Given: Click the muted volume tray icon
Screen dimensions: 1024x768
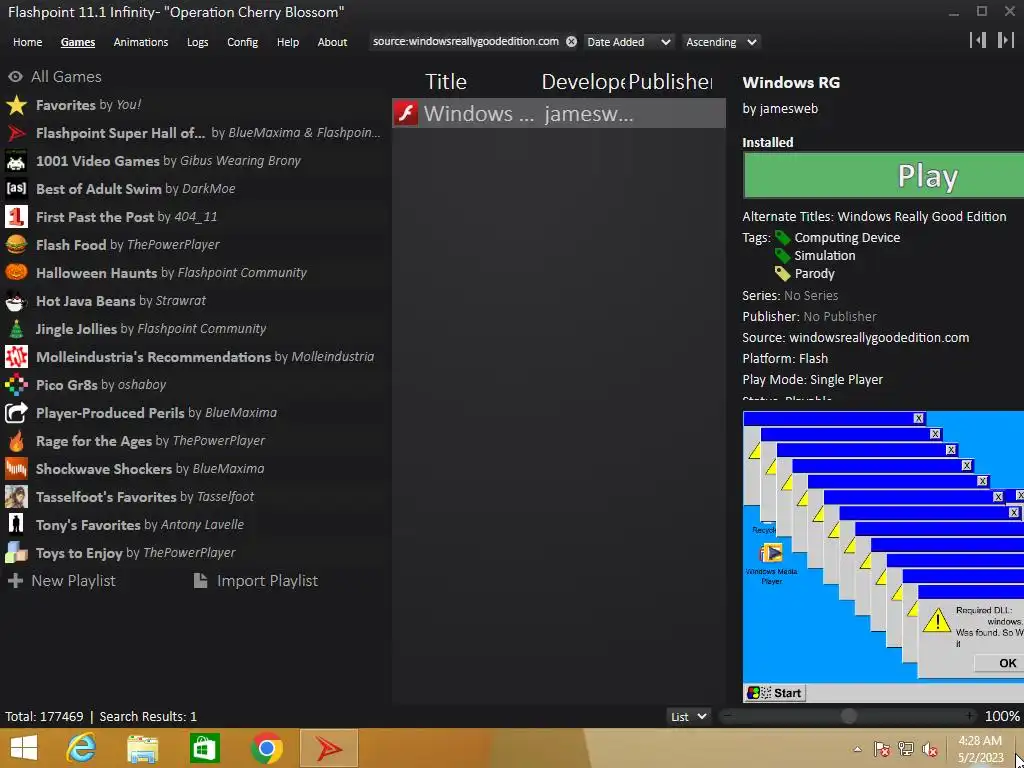Looking at the screenshot, I should [x=930, y=749].
